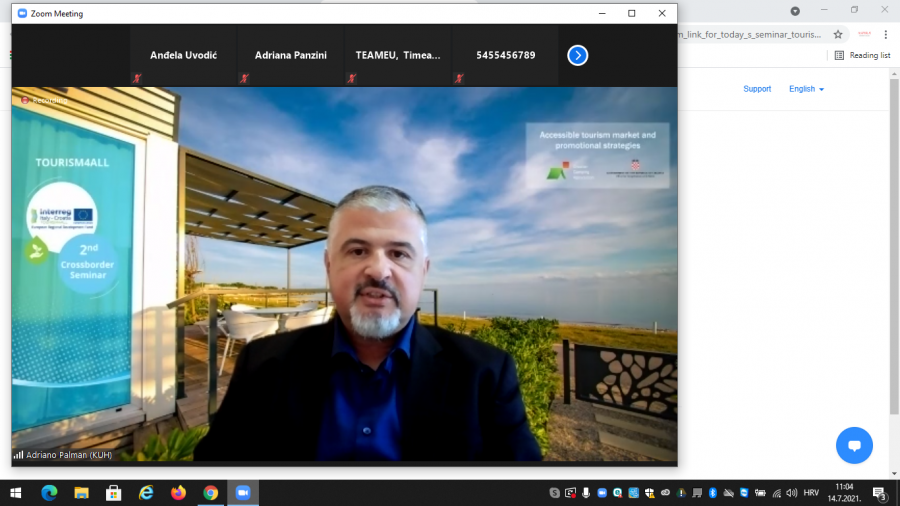This screenshot has height=506, width=900.
Task: Select Andela Uvodić participant tile
Action: click(x=183, y=56)
